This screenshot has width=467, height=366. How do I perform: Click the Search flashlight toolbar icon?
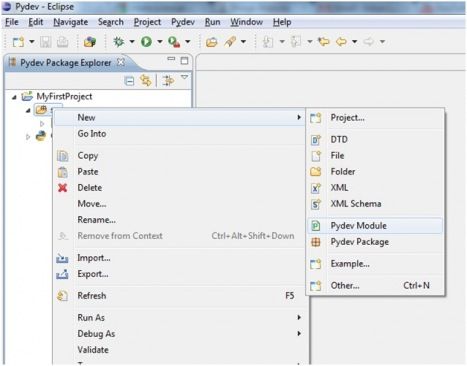[230, 42]
